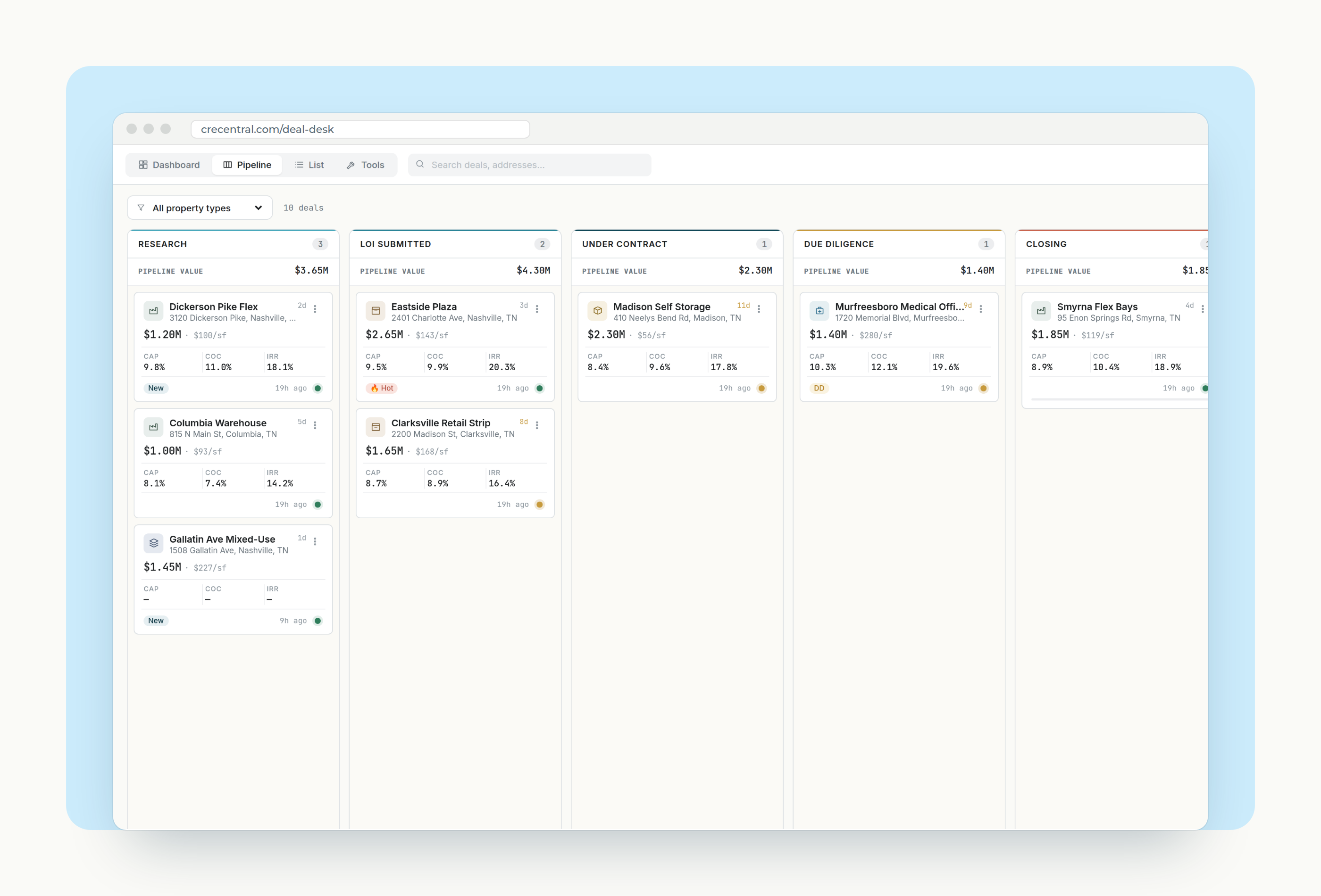
Task: Click the Under Contract column header
Action: point(677,244)
